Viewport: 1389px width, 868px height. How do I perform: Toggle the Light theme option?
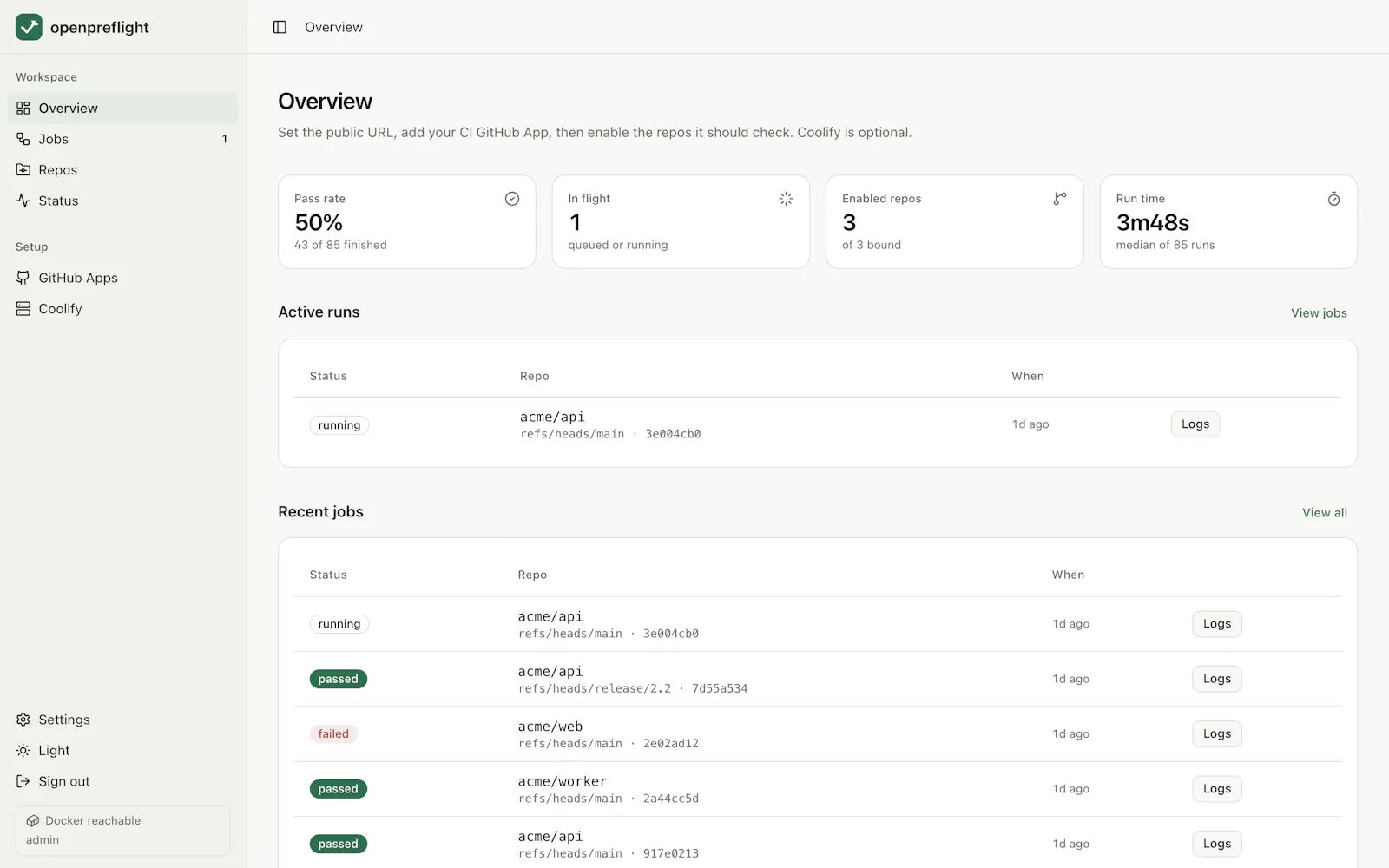pyautogui.click(x=122, y=751)
